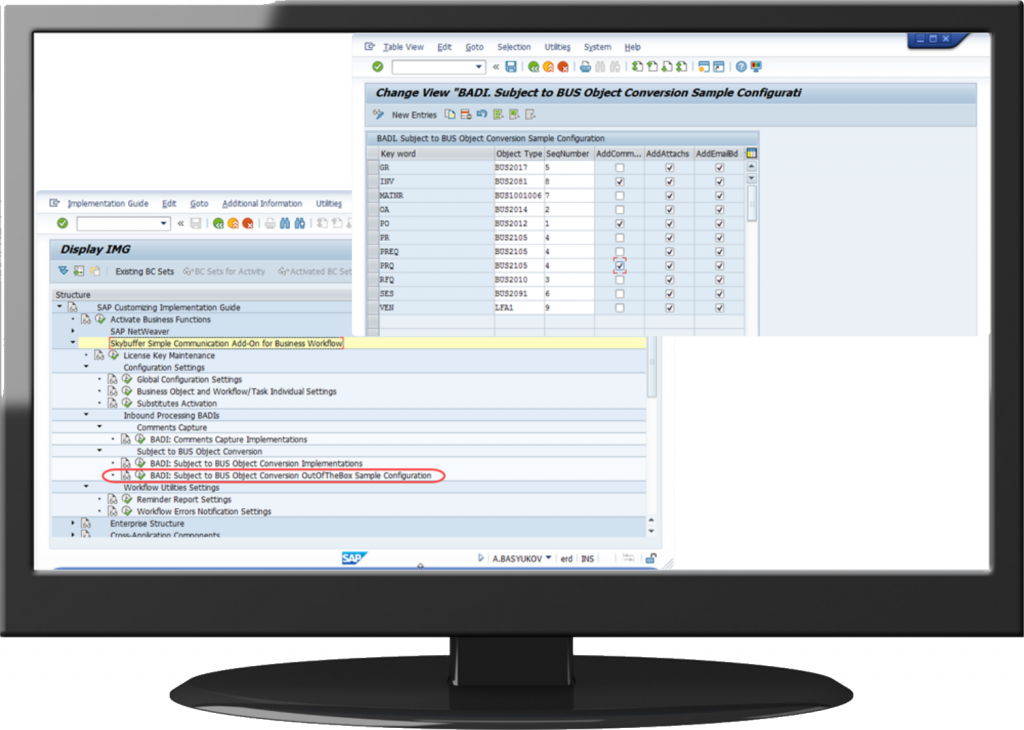Image resolution: width=1024 pixels, height=730 pixels.
Task: Uncheck AddComm checkbox for PO row
Action: coord(620,224)
